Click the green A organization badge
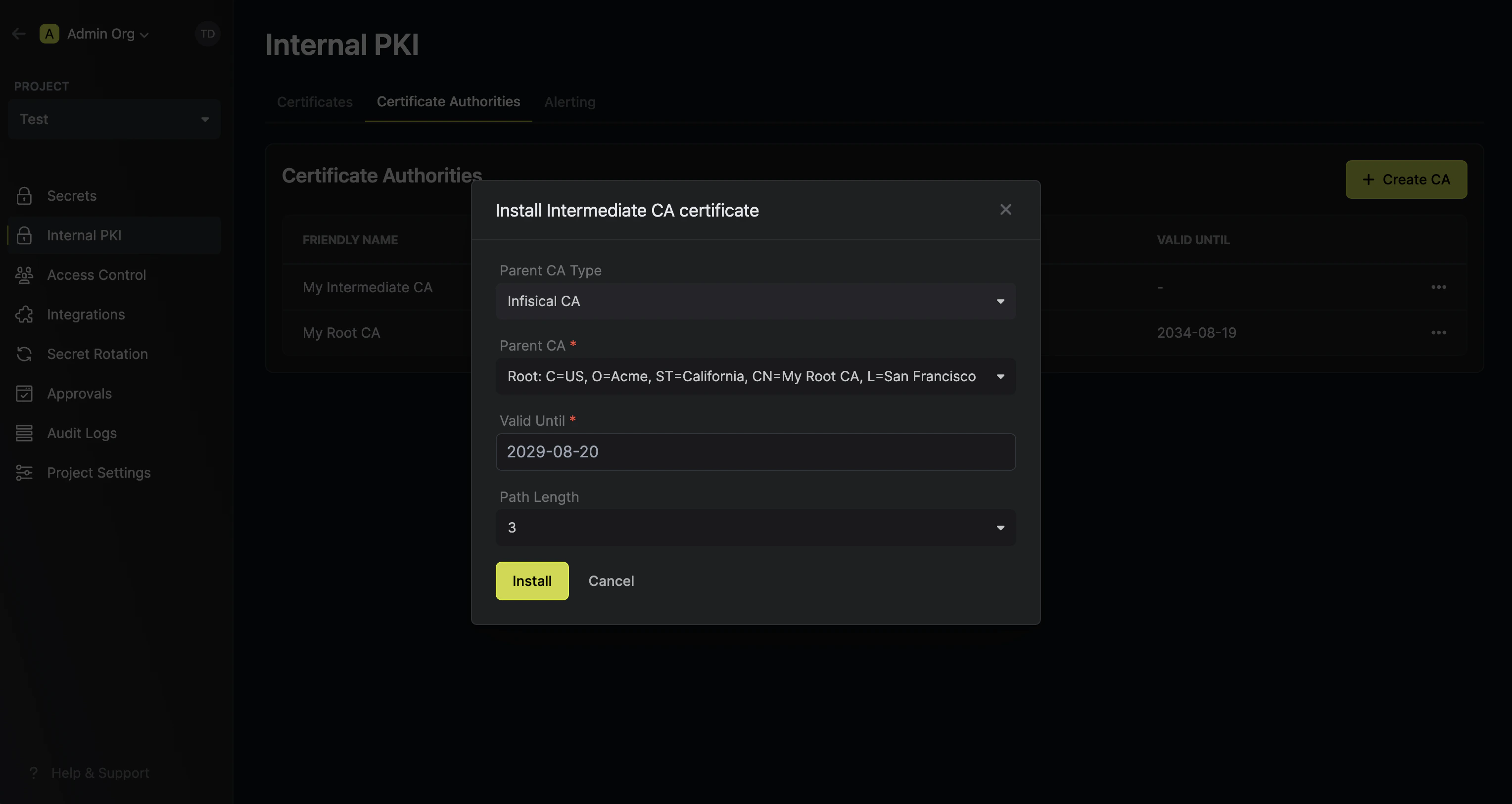 [x=49, y=34]
